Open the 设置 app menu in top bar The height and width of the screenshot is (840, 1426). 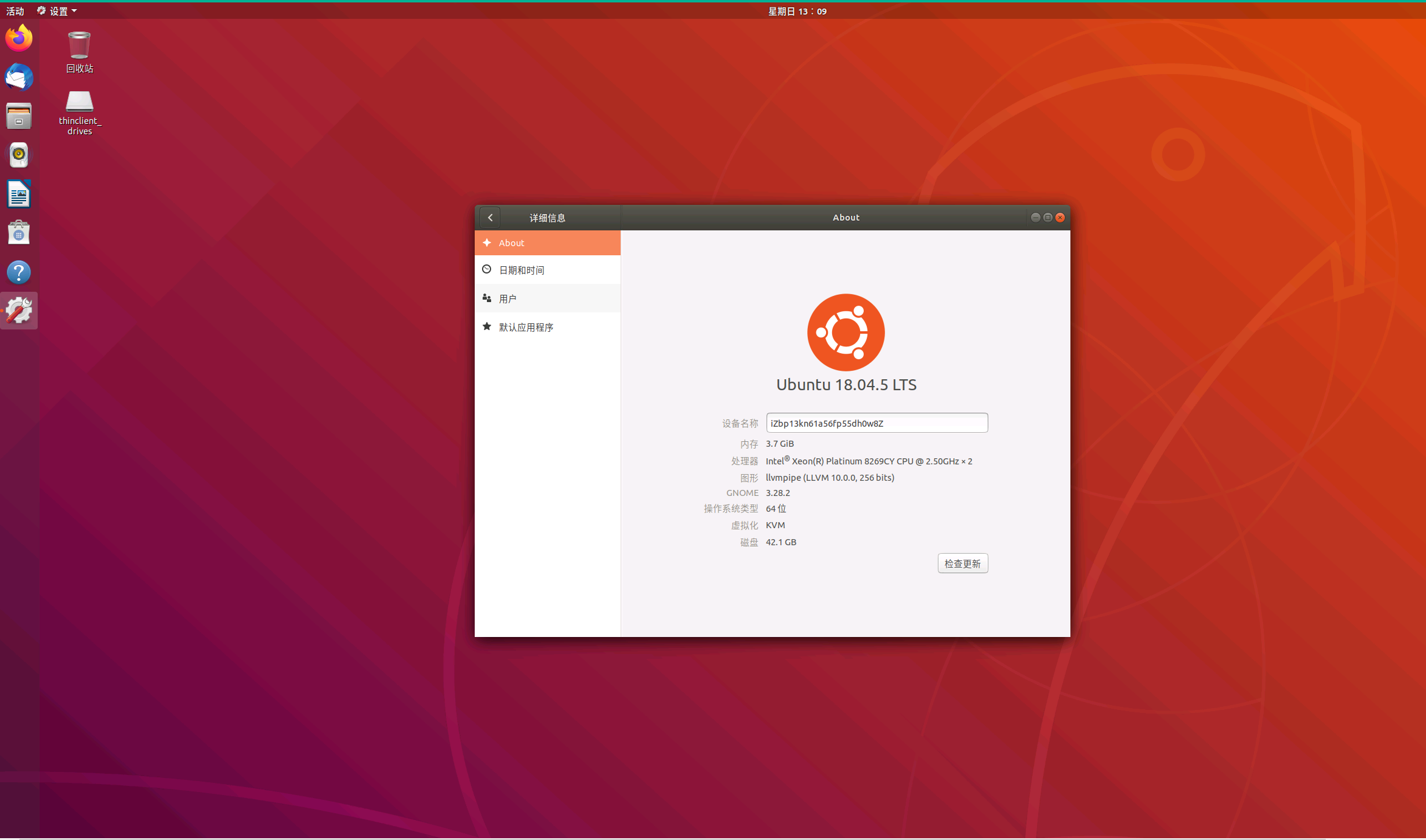click(x=57, y=11)
